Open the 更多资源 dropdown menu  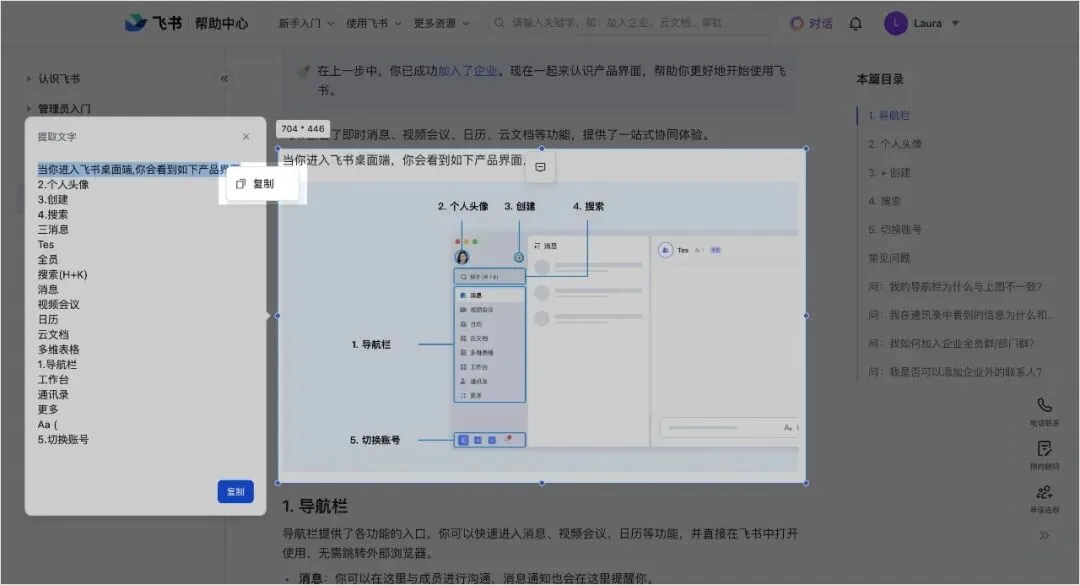tap(441, 23)
